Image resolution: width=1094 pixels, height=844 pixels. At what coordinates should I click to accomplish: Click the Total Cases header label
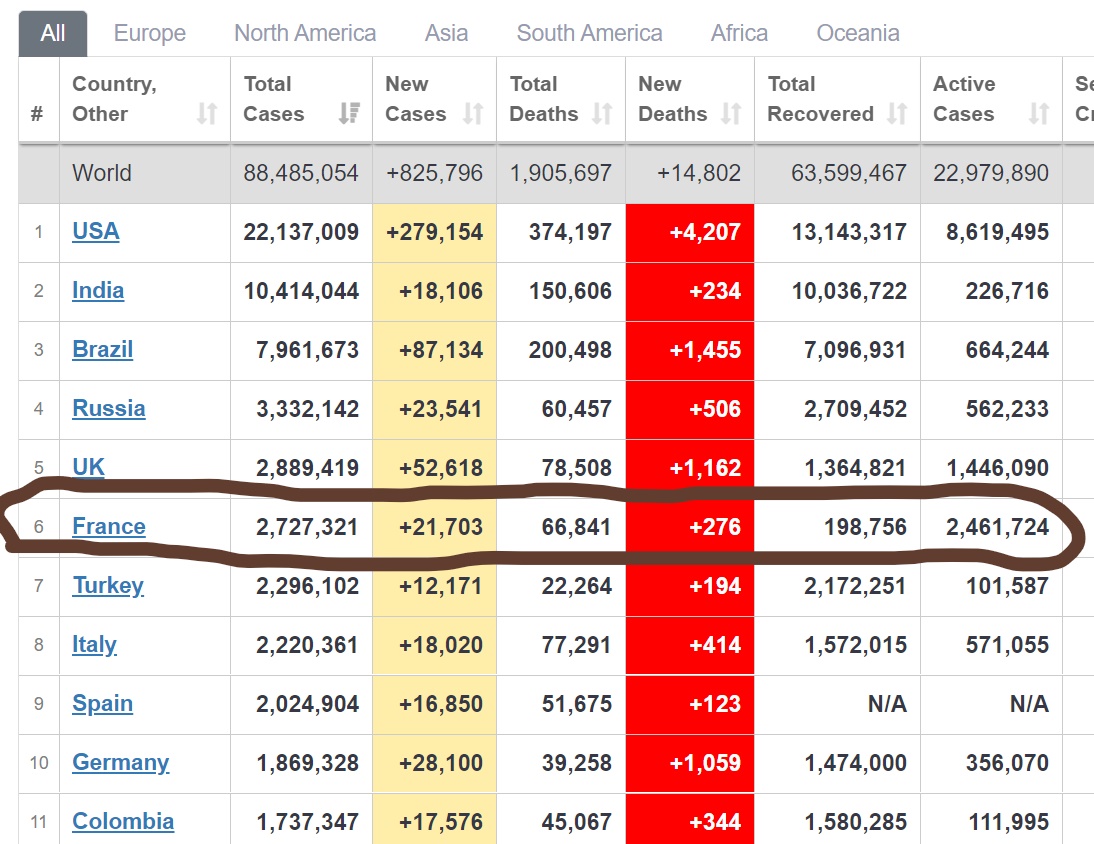pyautogui.click(x=274, y=99)
